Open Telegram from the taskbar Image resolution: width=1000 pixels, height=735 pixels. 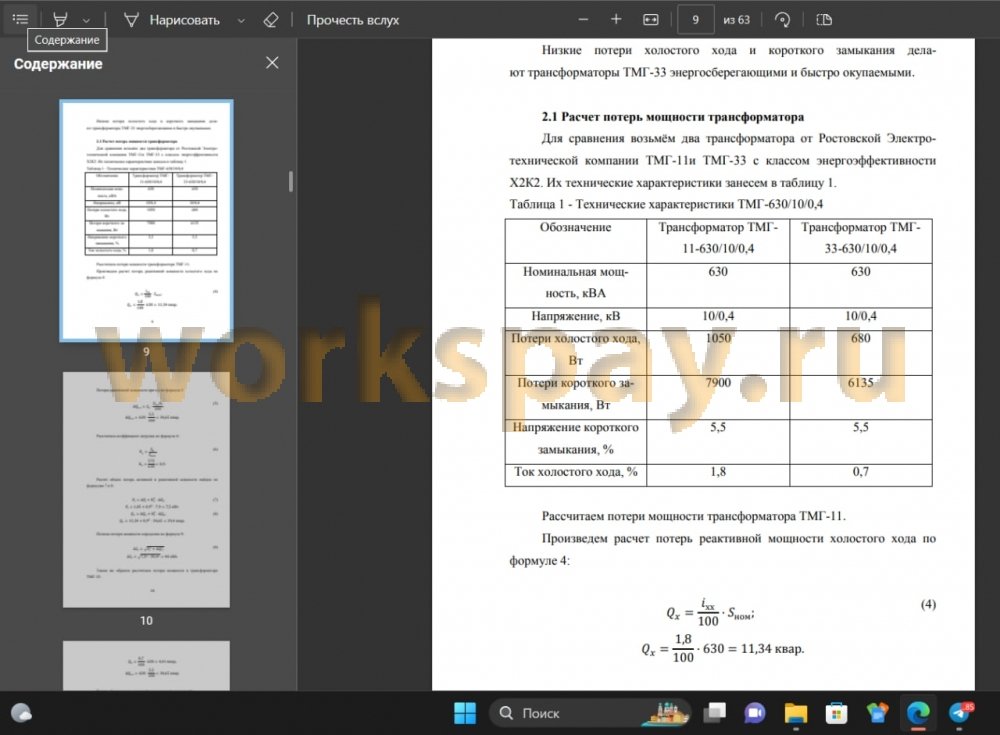pos(960,713)
